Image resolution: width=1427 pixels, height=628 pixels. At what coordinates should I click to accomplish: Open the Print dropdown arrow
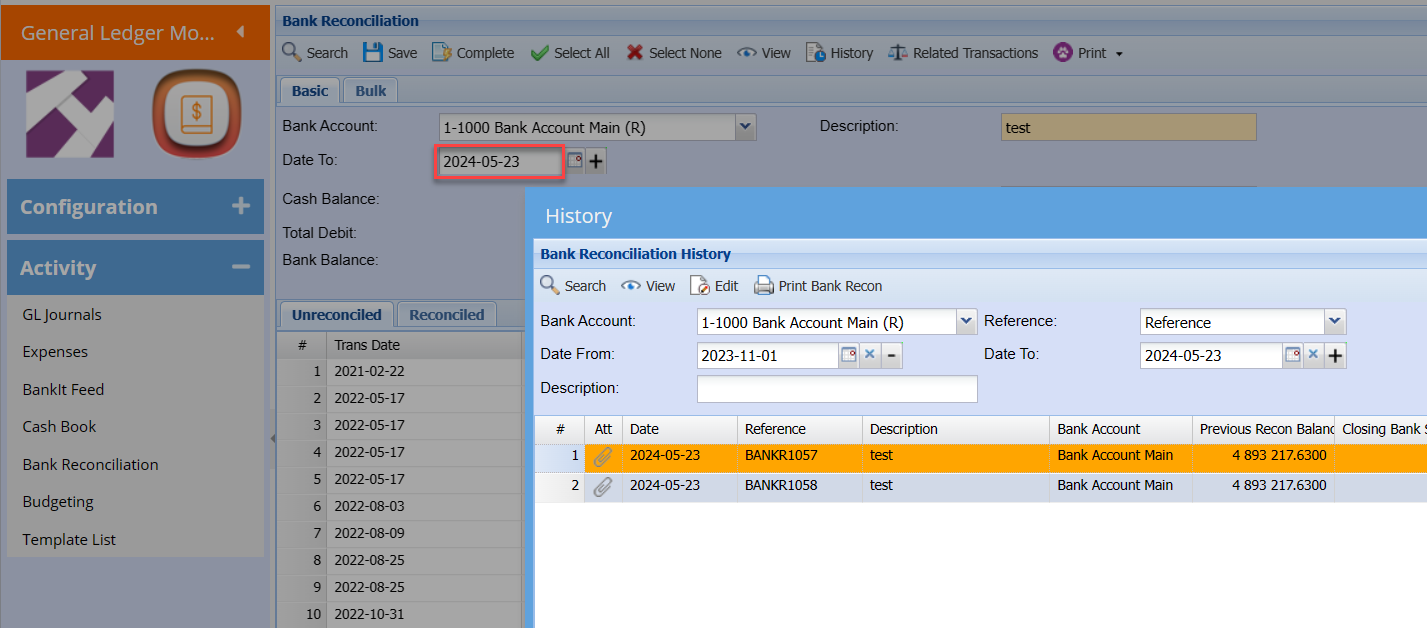point(1119,54)
